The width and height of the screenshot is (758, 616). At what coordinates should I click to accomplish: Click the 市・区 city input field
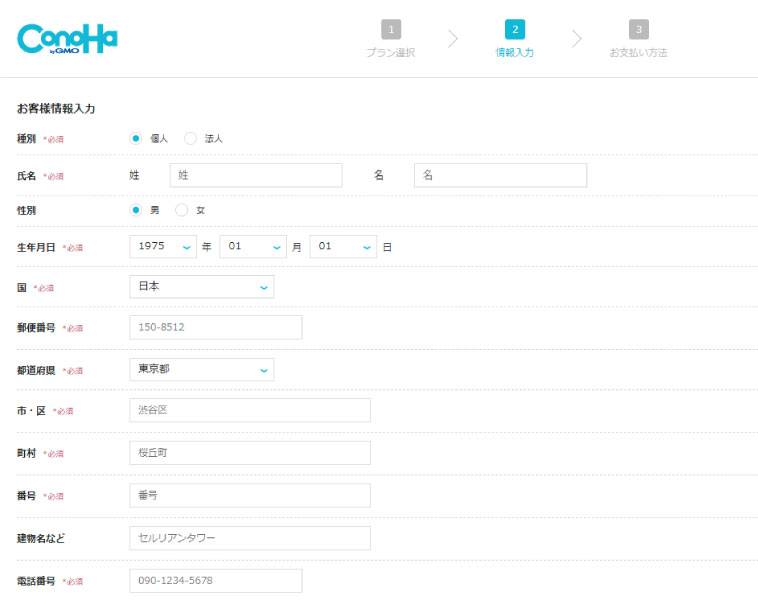click(250, 410)
